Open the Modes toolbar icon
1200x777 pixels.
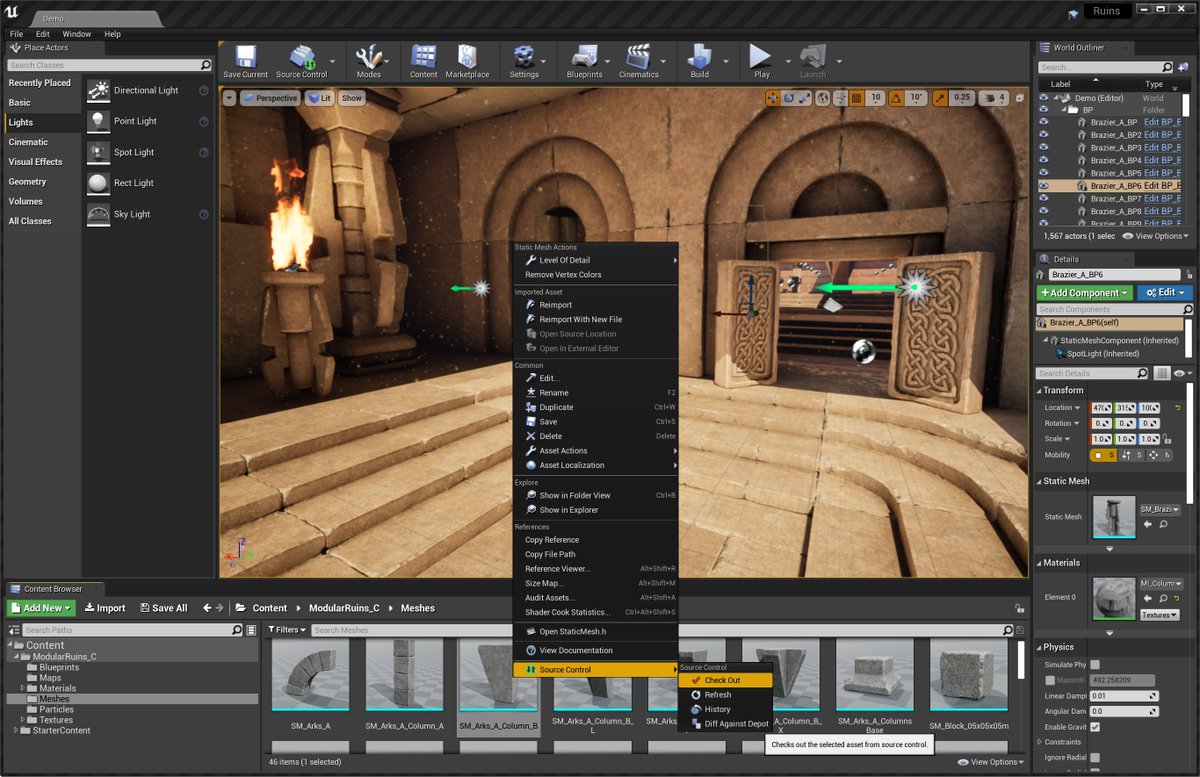[368, 61]
